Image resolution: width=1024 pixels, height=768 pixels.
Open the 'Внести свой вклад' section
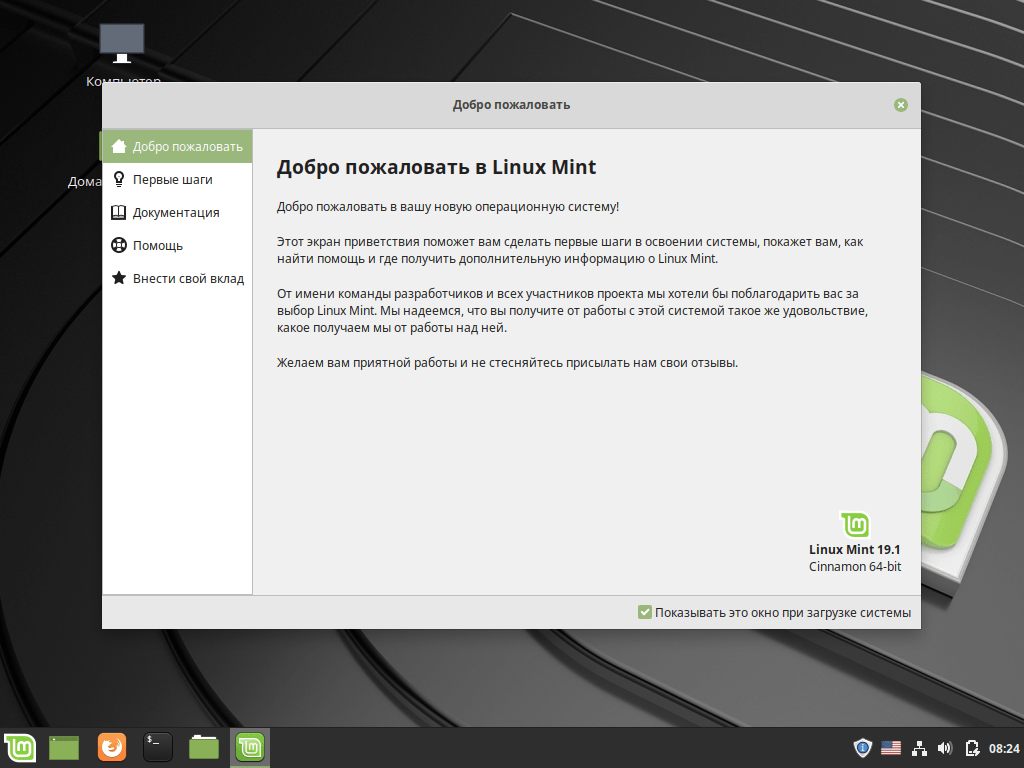(176, 278)
